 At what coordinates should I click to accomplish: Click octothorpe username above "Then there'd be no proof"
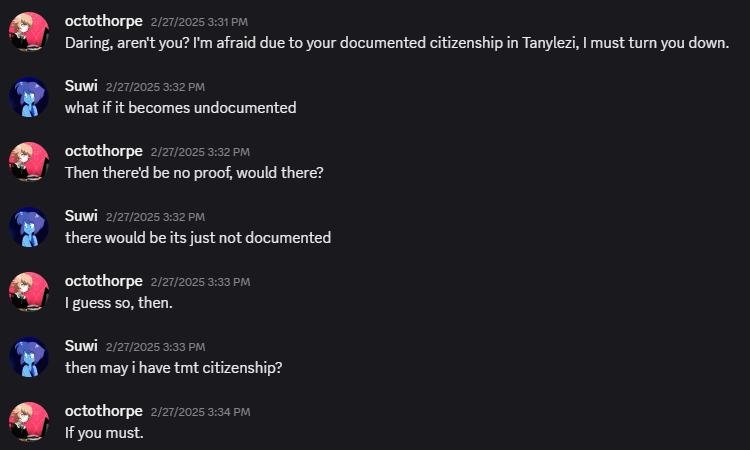click(x=103, y=150)
